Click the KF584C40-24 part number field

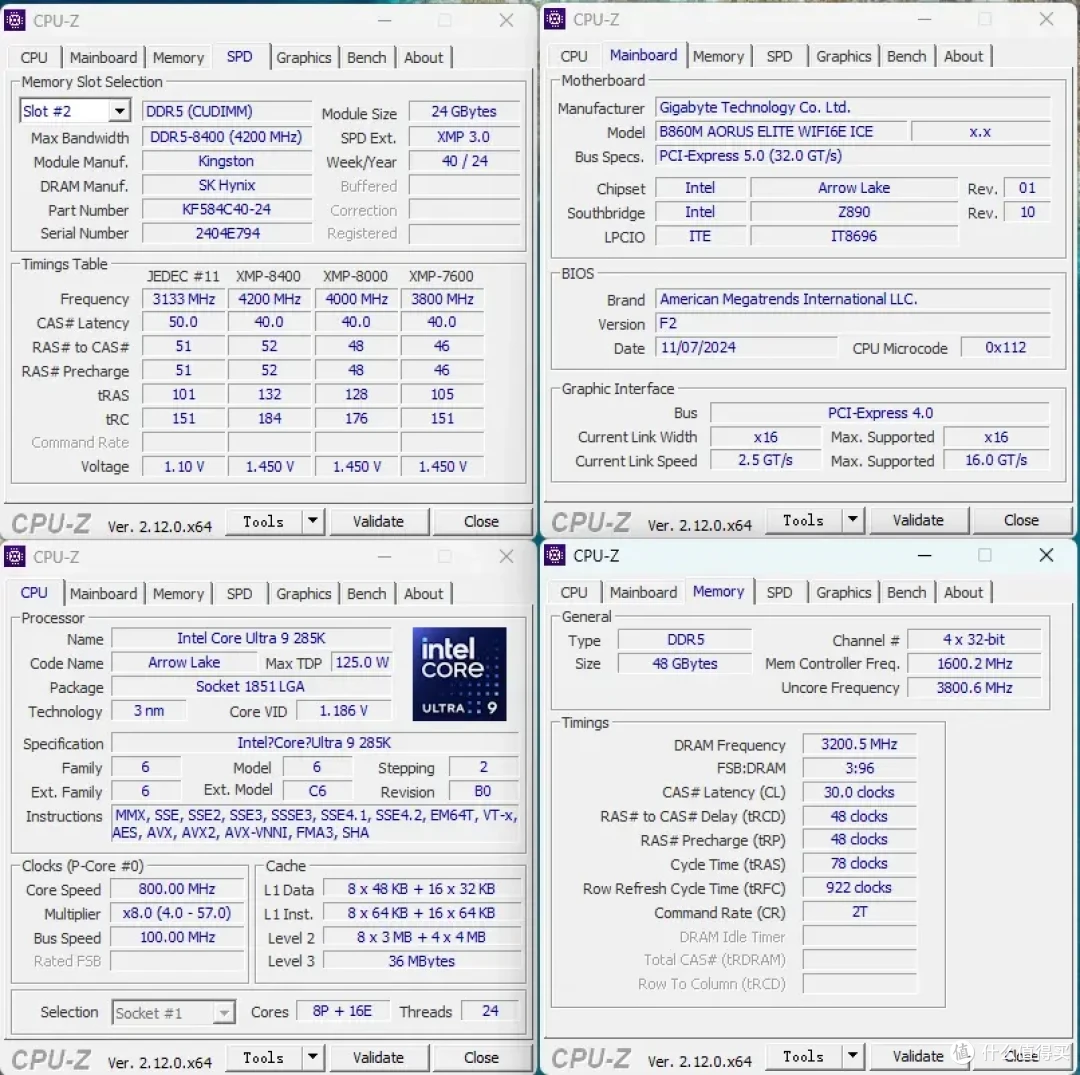point(227,209)
